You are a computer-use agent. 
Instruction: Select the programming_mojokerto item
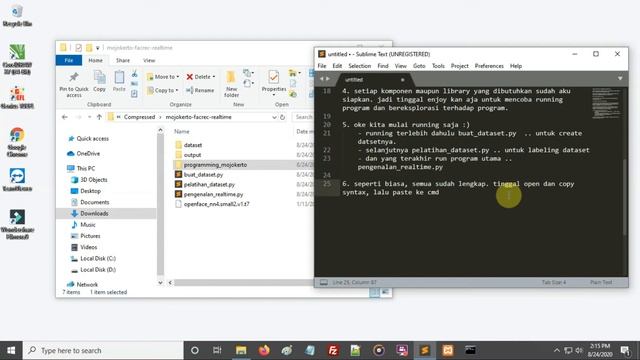click(215, 165)
